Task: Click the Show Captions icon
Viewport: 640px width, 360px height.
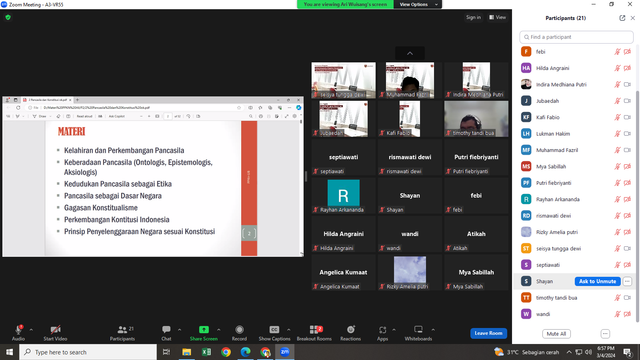Action: (274, 330)
